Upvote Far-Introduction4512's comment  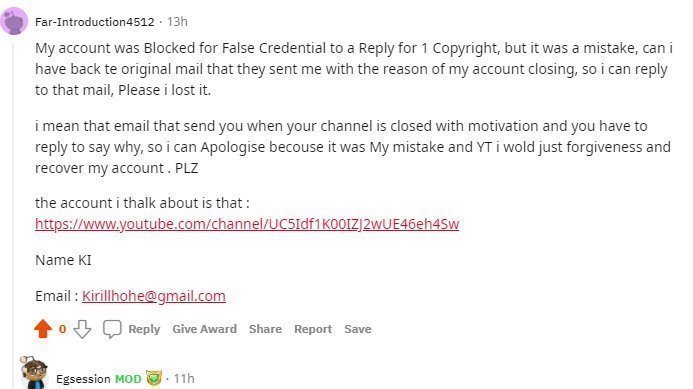coord(43,329)
